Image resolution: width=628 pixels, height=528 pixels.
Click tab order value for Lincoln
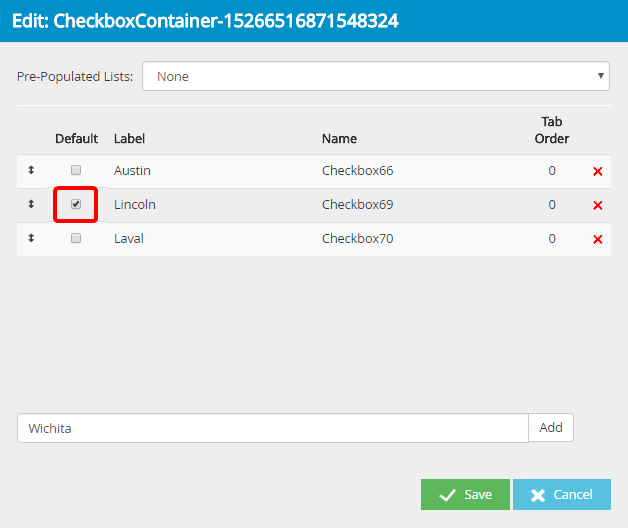click(552, 205)
